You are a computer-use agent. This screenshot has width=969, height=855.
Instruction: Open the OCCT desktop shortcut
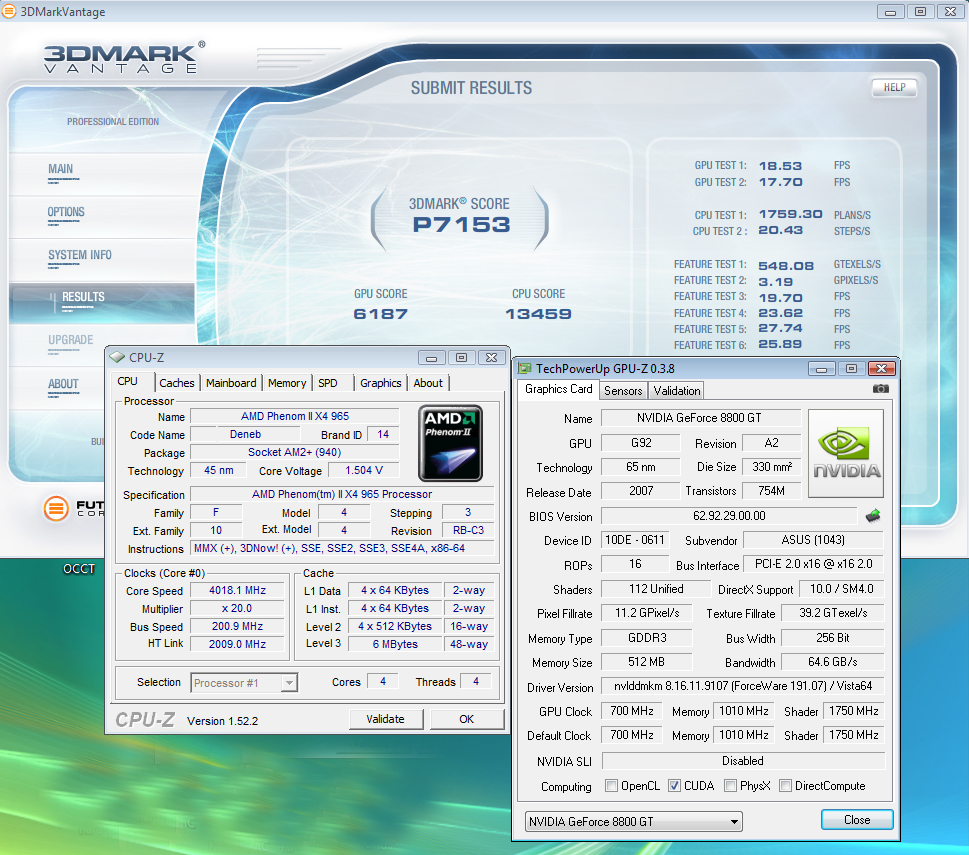[79, 568]
